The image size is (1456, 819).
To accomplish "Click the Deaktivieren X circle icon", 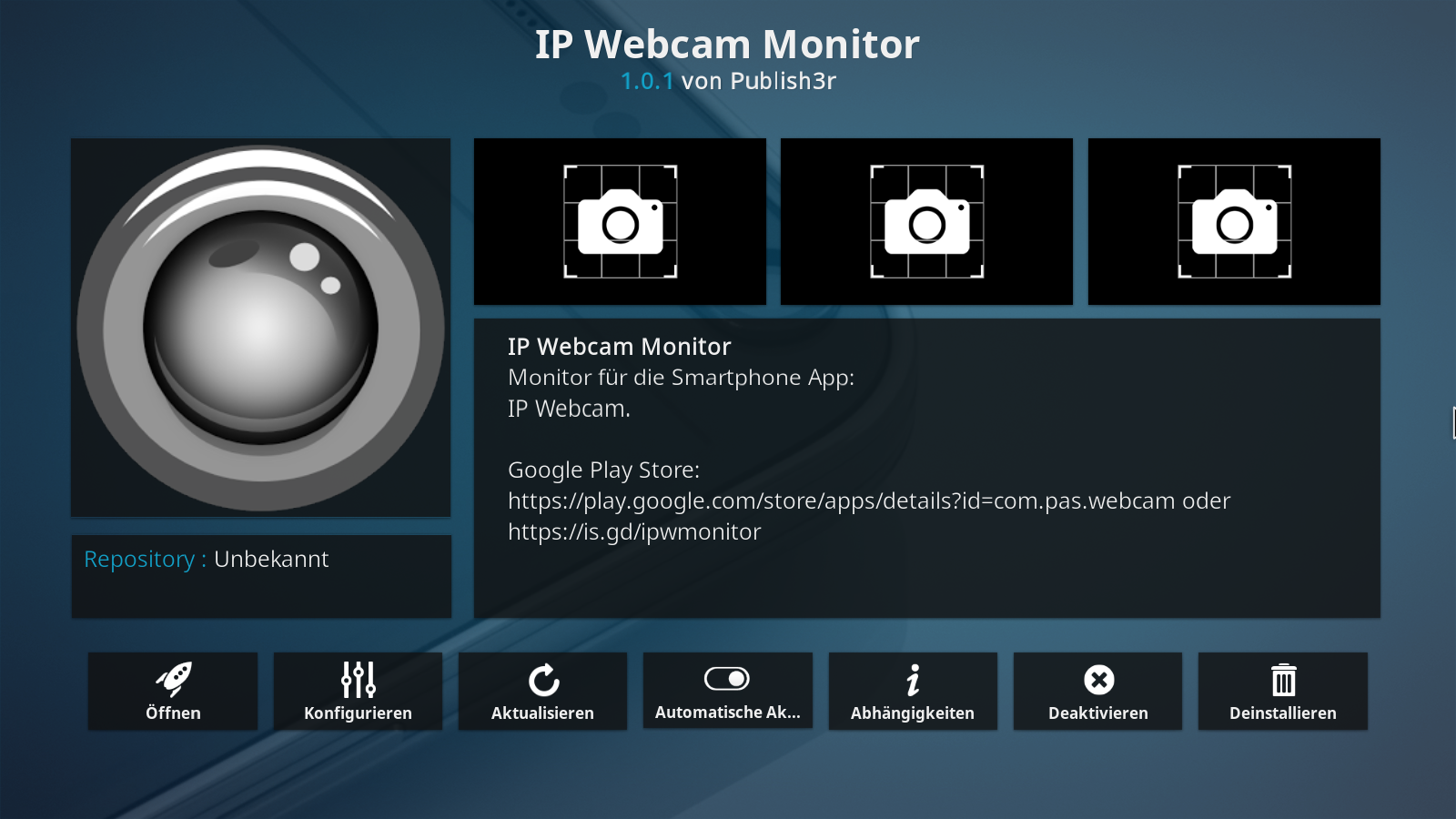I will tap(1098, 680).
